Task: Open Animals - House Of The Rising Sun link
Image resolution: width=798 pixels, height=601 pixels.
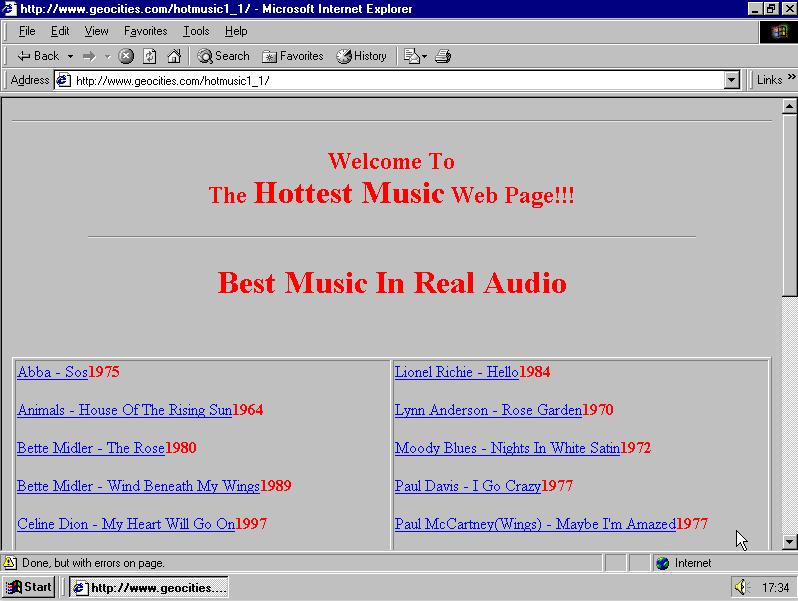Action: tap(125, 410)
